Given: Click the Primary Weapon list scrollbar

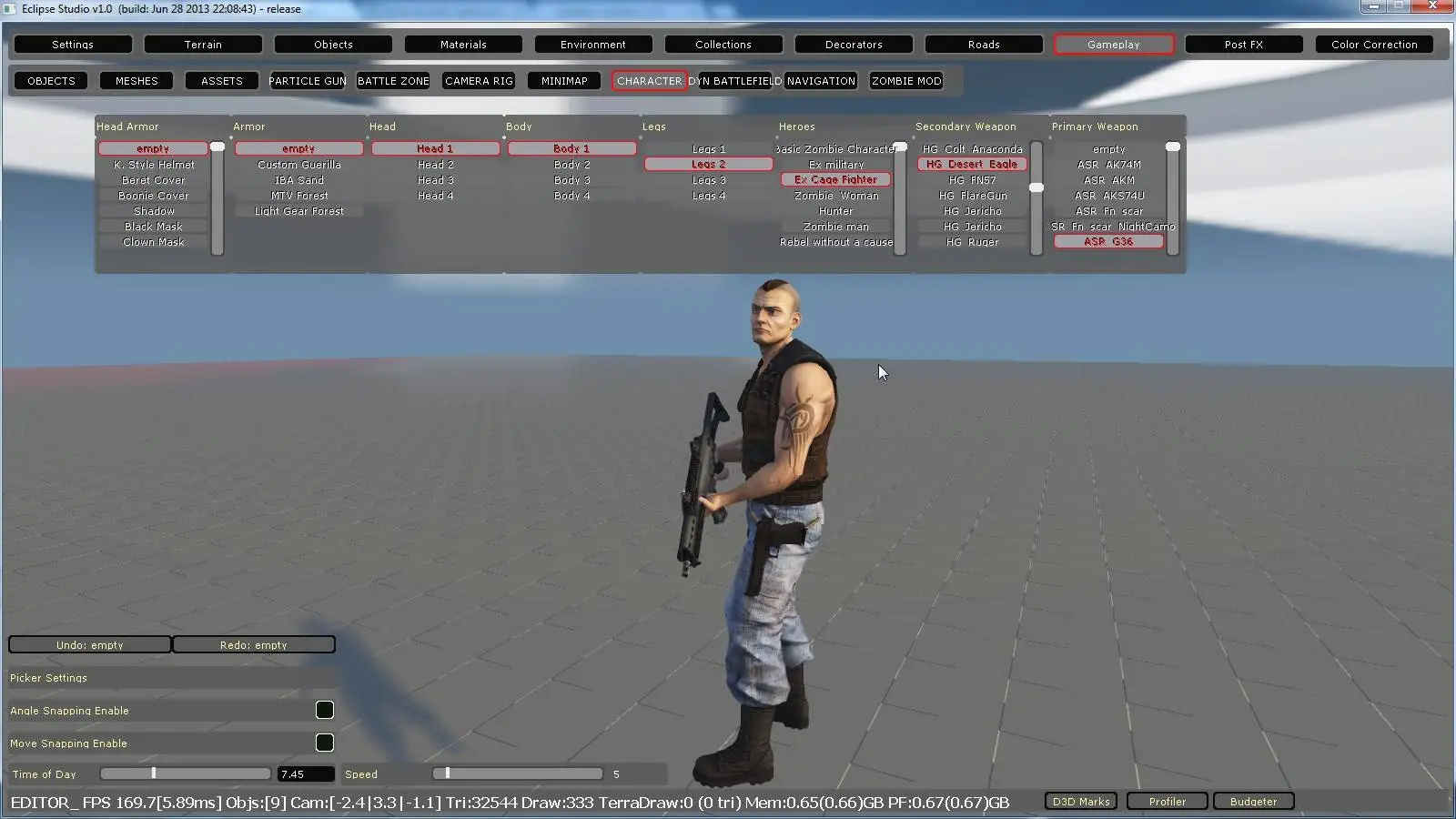Looking at the screenshot, I should tap(1173, 197).
